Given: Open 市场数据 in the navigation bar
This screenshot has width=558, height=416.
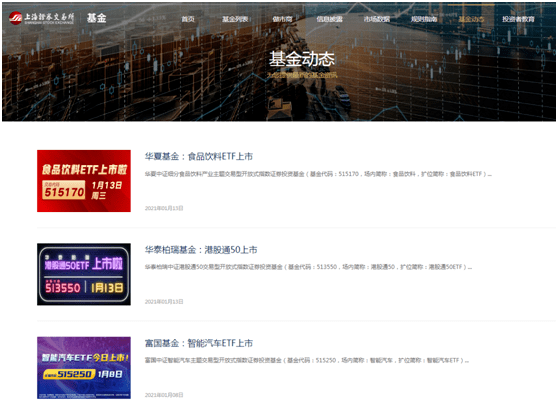Looking at the screenshot, I should [x=377, y=19].
